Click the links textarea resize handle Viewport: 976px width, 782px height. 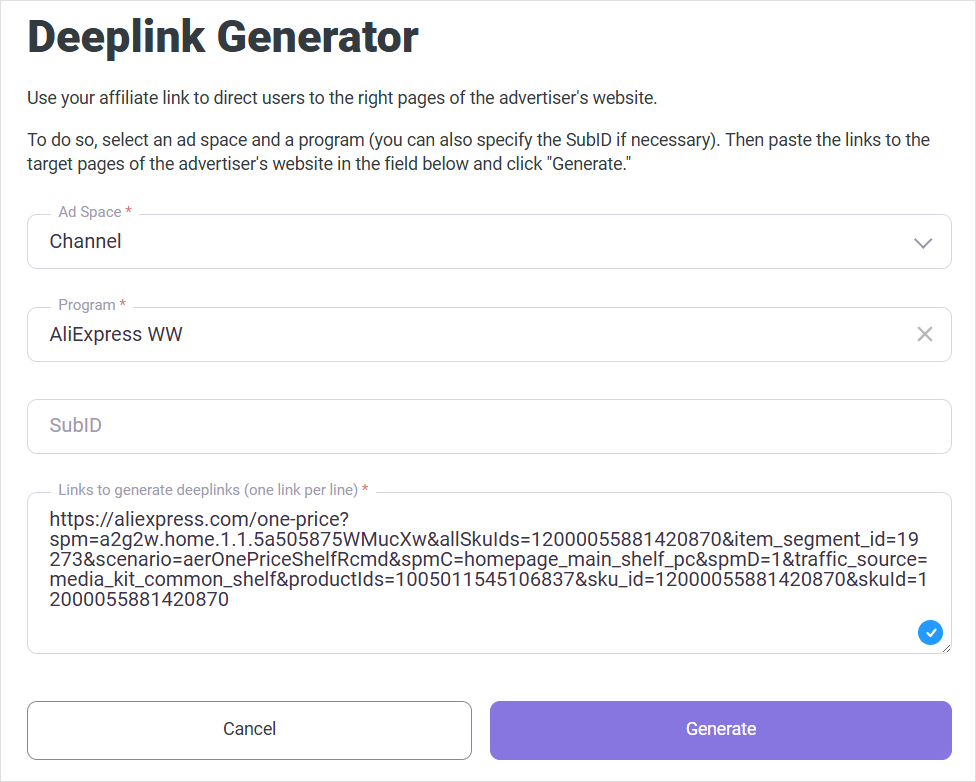946,648
